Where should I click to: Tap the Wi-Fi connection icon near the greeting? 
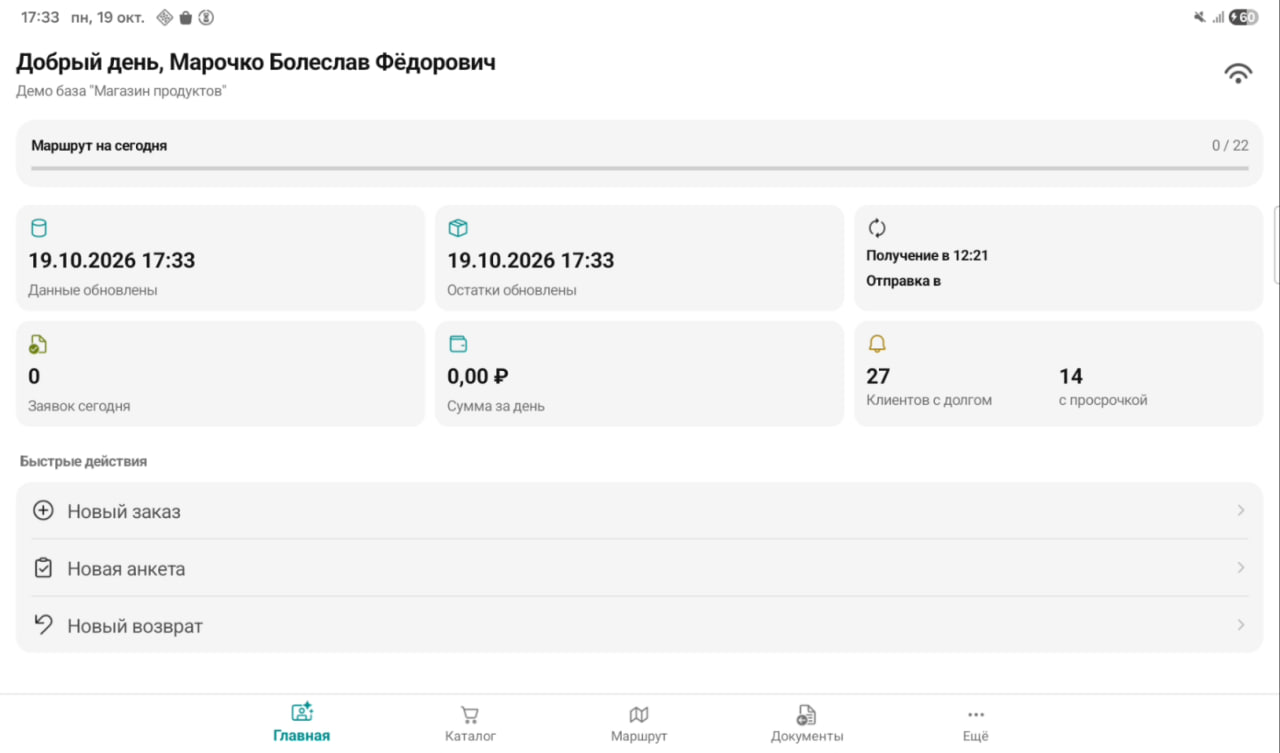pyautogui.click(x=1238, y=73)
